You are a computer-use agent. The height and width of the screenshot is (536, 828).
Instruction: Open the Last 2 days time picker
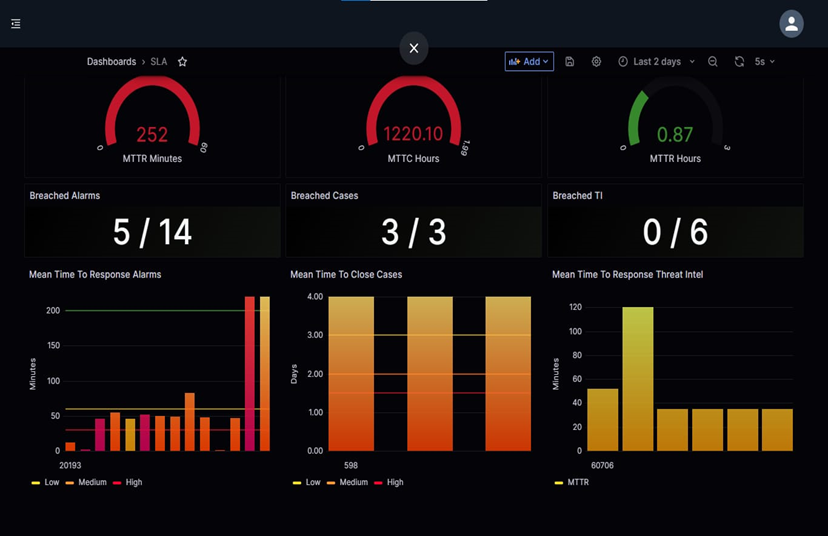pyautogui.click(x=656, y=62)
